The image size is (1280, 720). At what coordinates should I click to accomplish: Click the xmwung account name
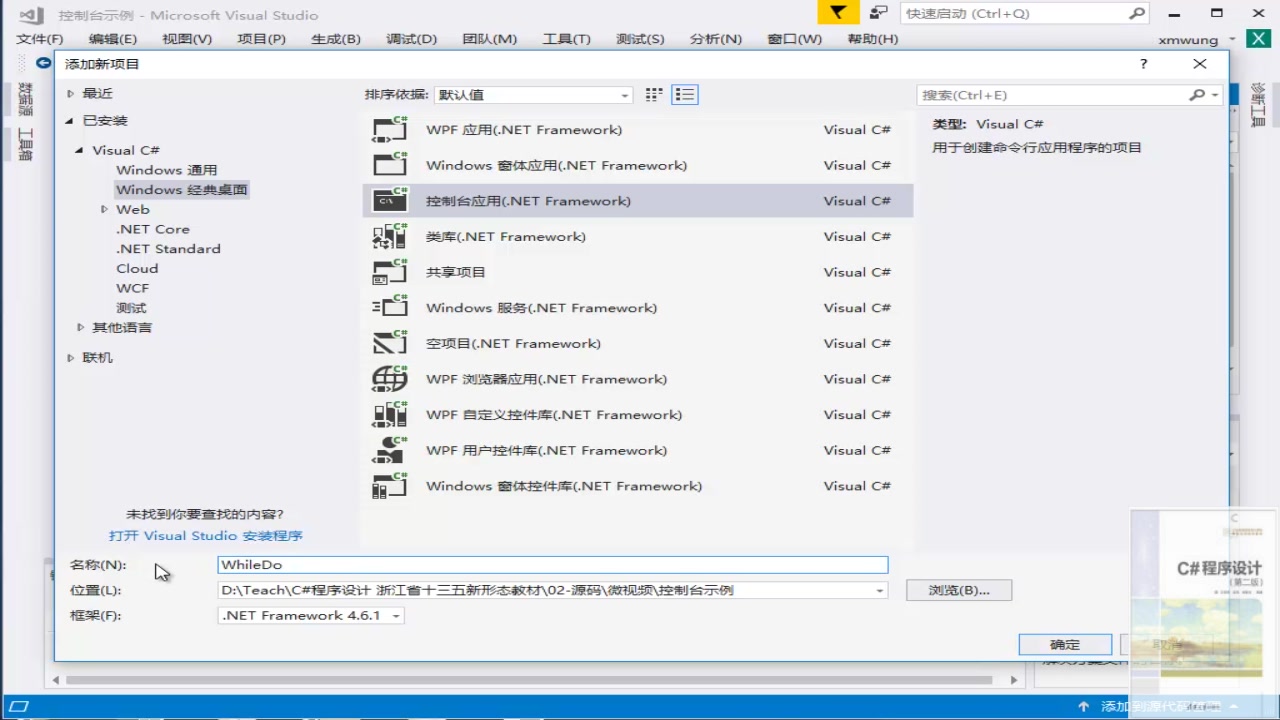(1188, 40)
